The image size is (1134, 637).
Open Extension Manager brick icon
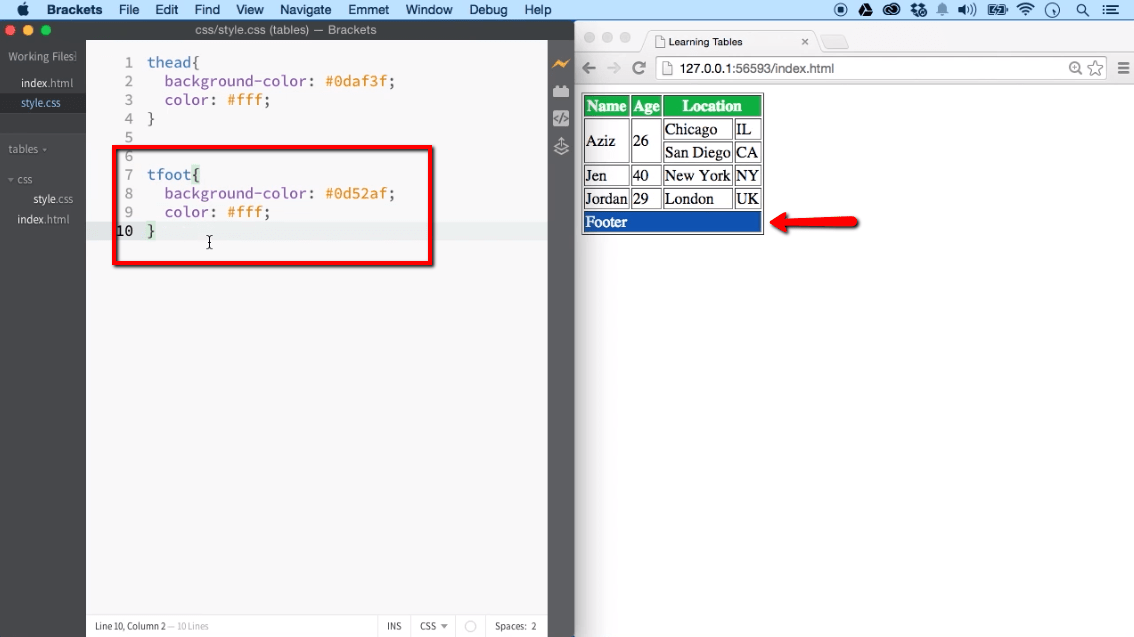[560, 91]
